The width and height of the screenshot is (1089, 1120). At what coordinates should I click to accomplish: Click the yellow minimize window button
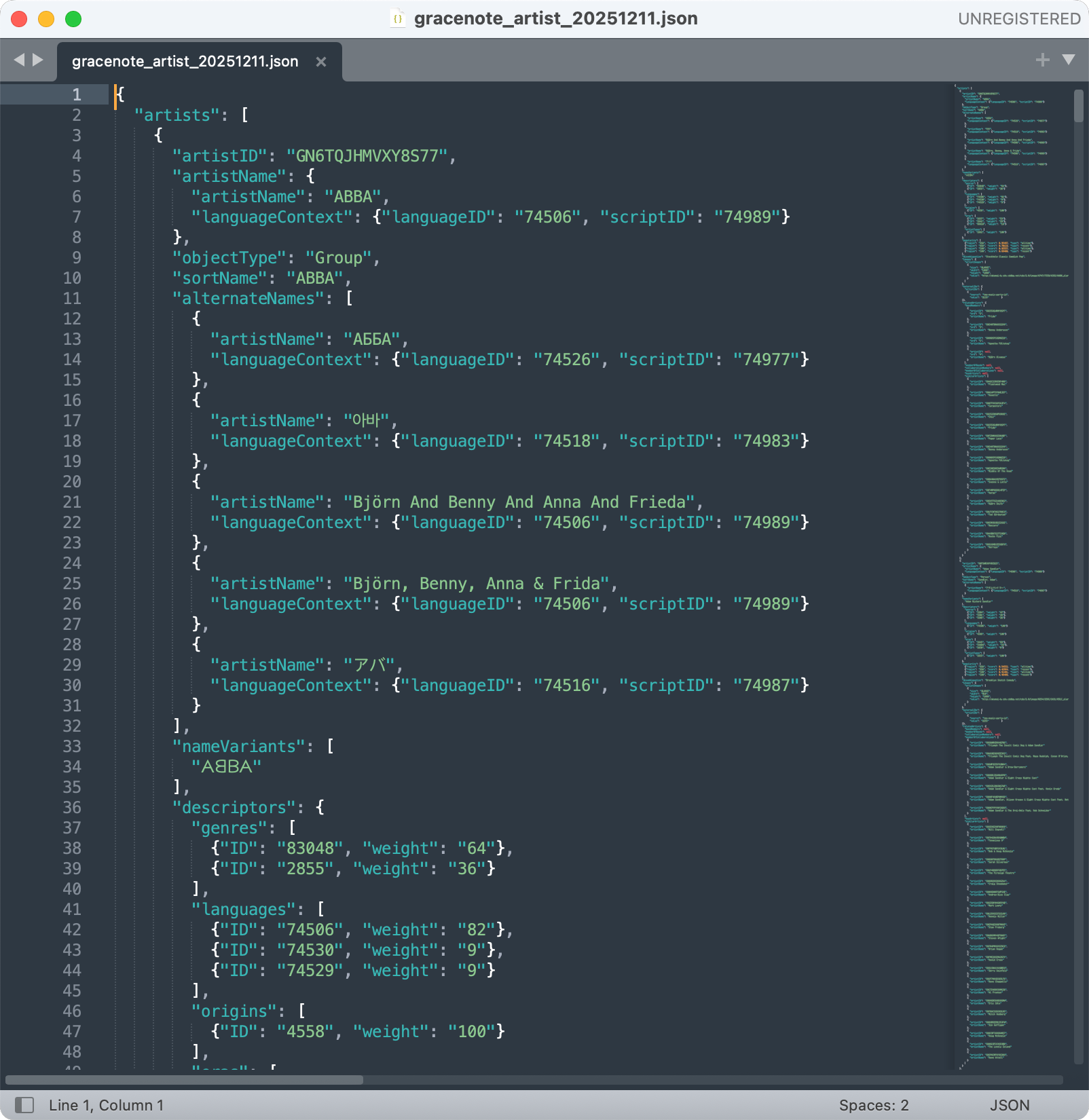tap(46, 19)
